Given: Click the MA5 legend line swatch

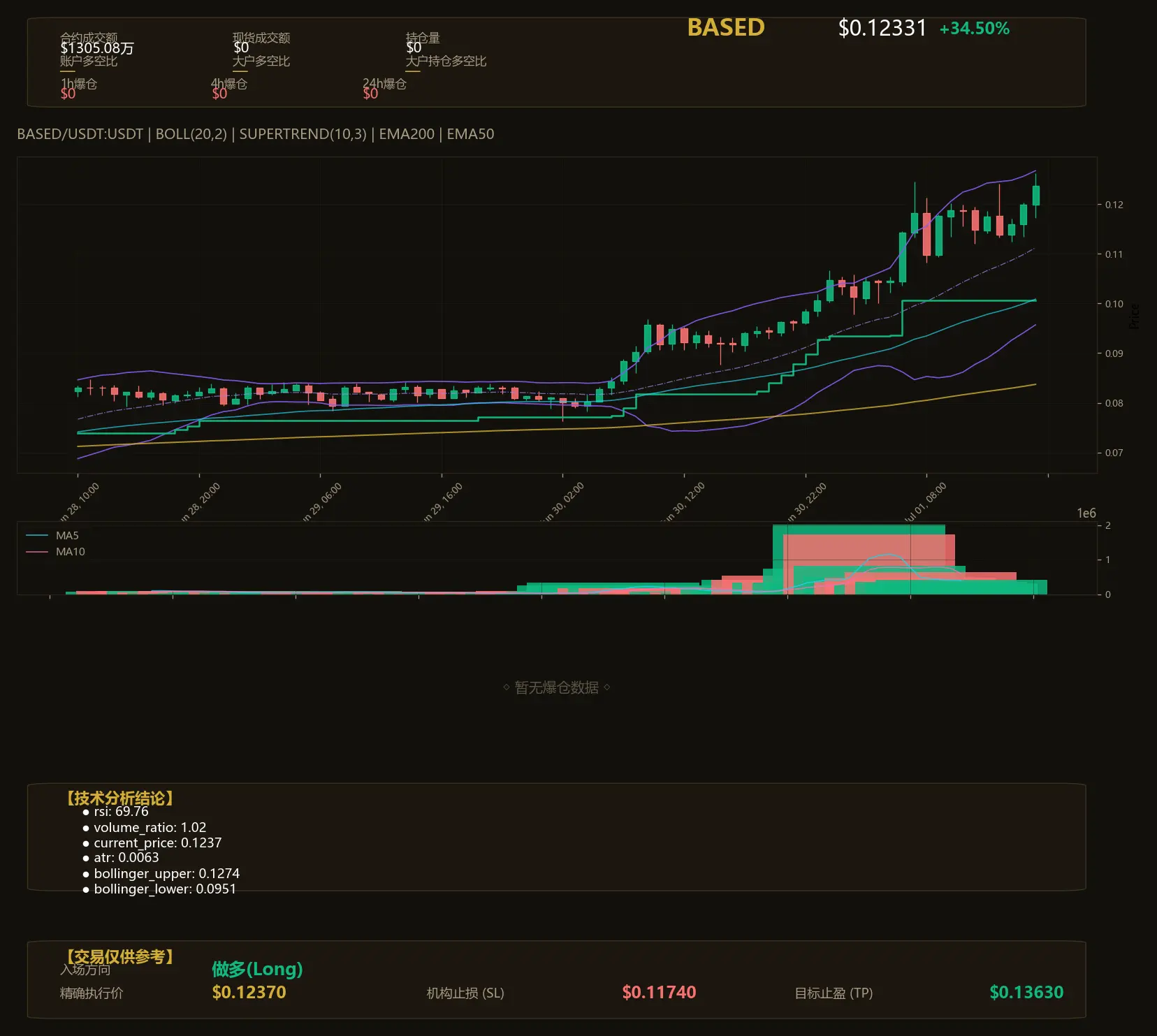Looking at the screenshot, I should 36,536.
